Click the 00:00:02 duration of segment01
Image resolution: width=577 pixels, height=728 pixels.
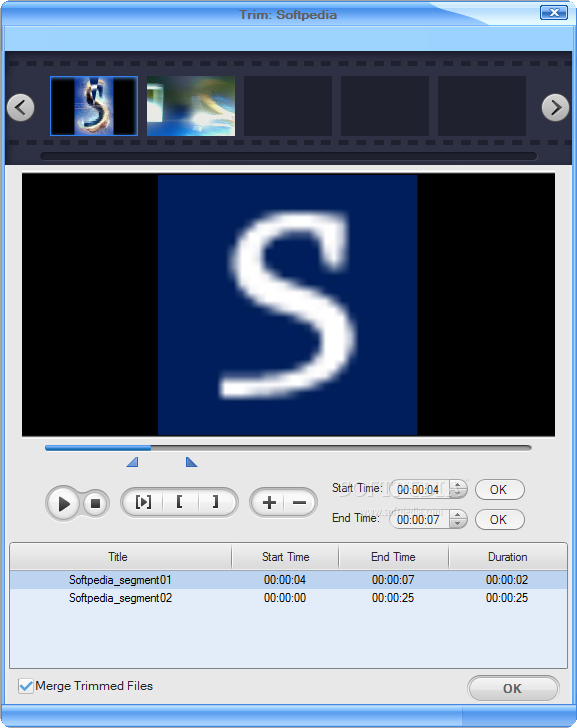tap(507, 580)
